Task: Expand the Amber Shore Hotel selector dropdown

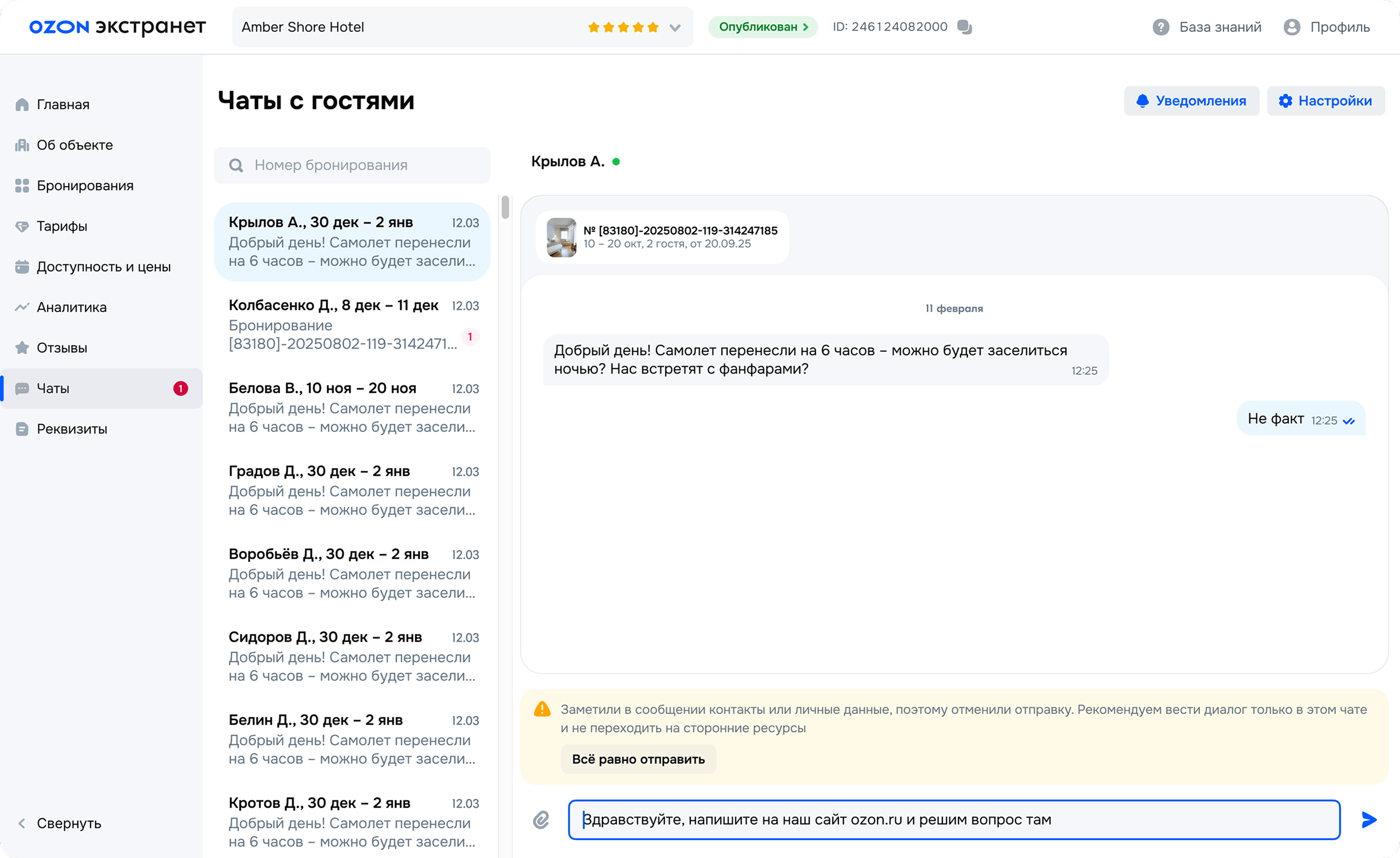Action: (675, 27)
